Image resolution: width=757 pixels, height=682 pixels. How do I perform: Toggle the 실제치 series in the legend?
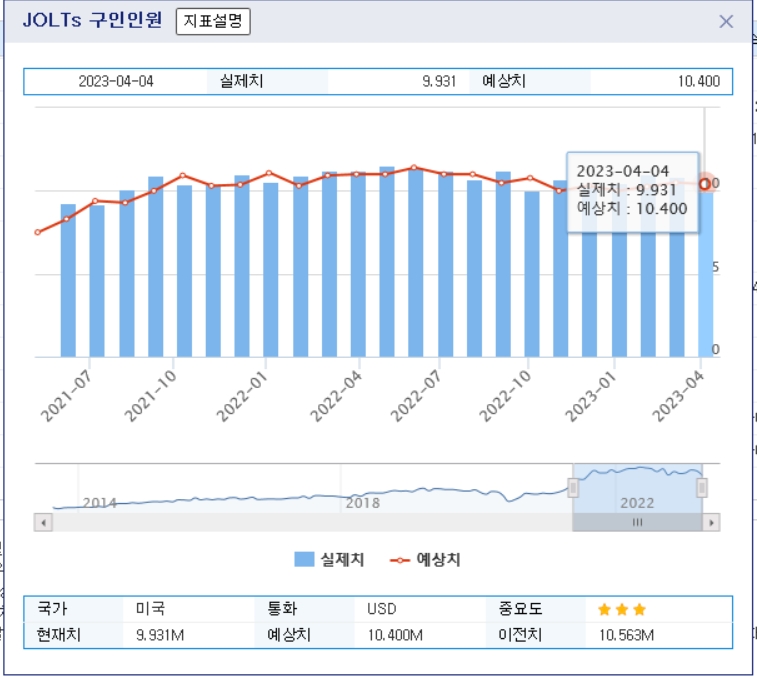tap(329, 560)
